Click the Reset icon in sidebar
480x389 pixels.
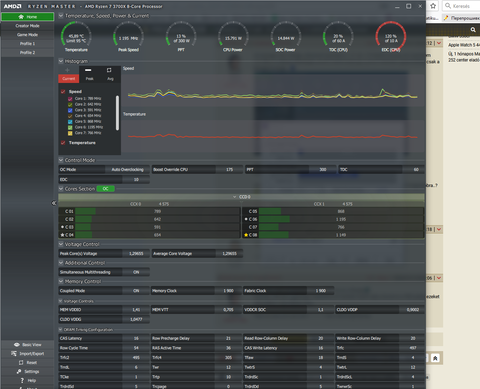(21, 363)
